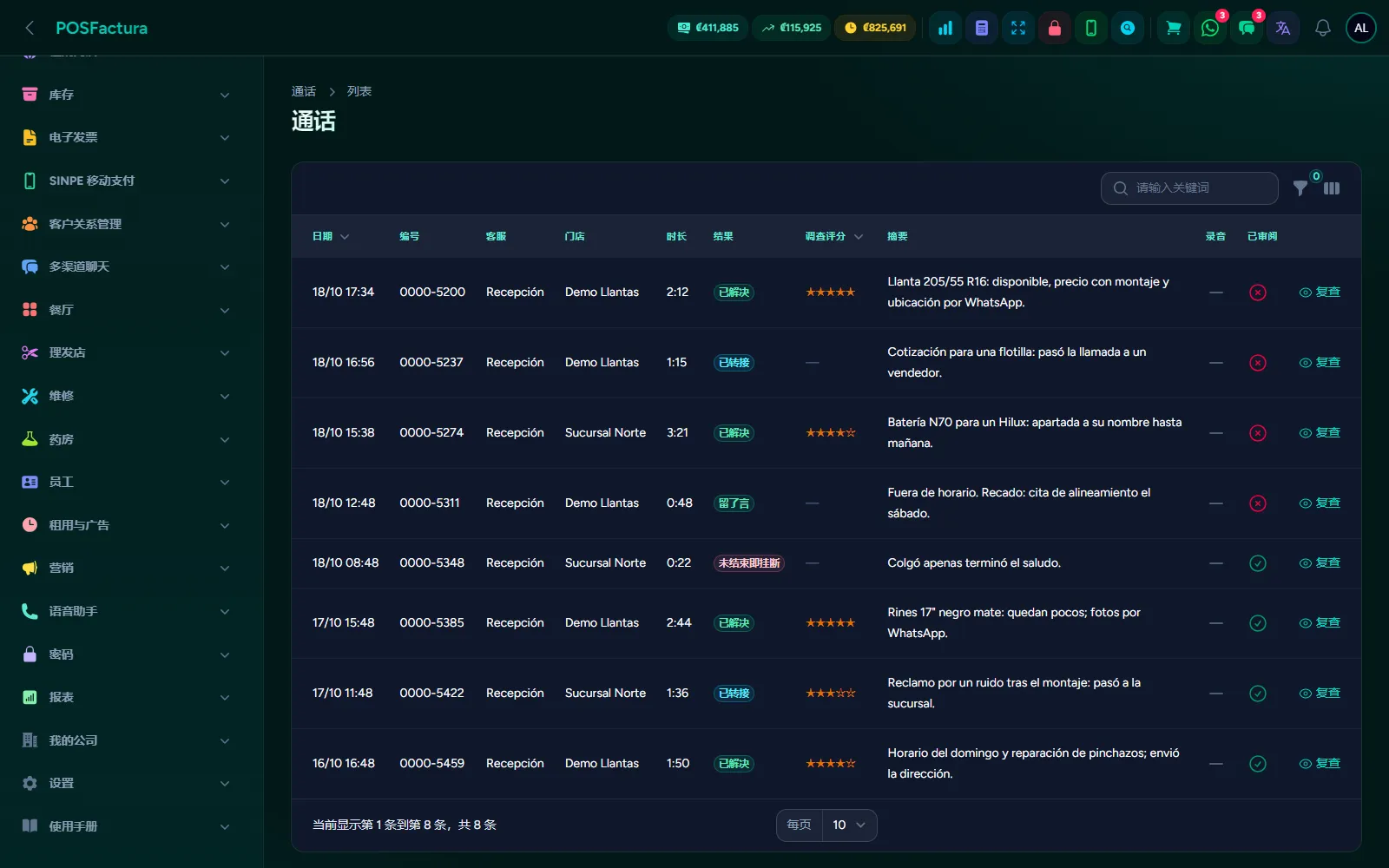Click the €411,885 cash balance badge

coord(708,28)
